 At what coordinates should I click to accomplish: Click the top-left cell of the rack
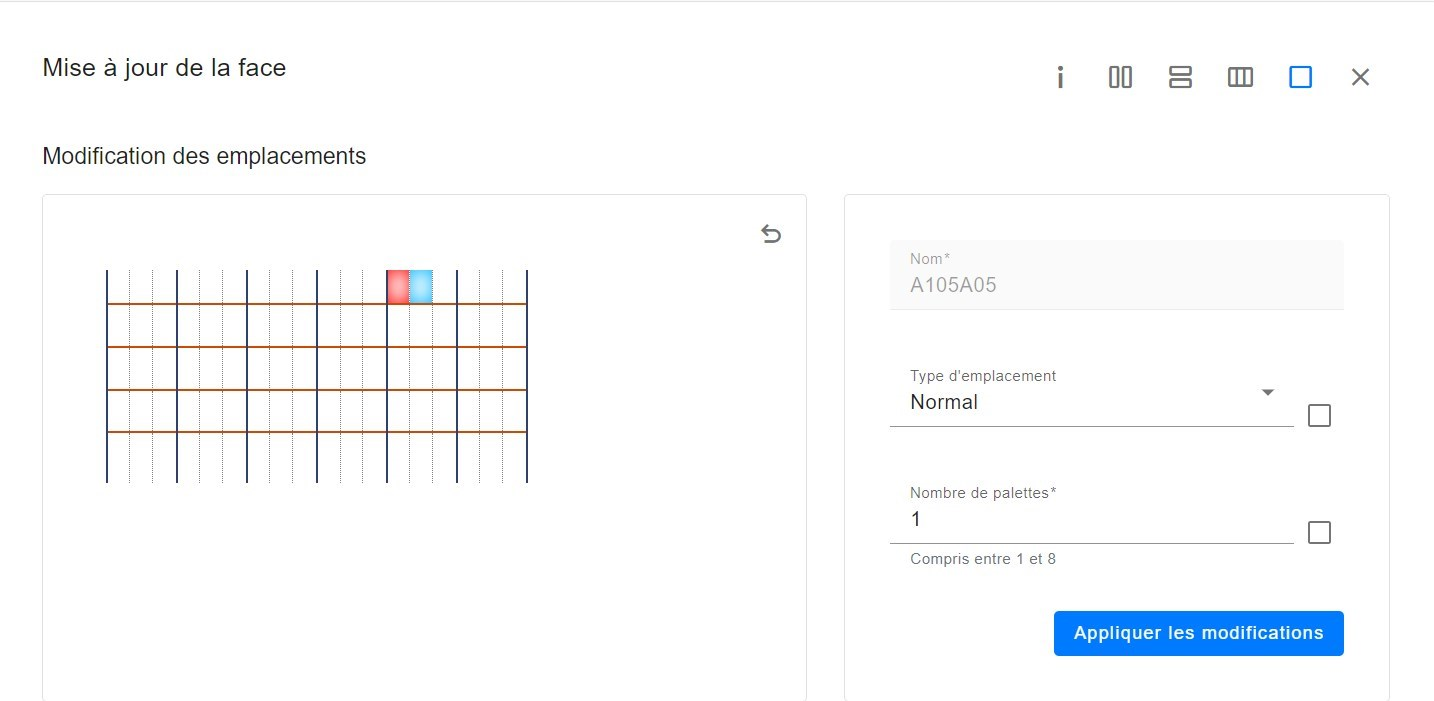point(118,286)
